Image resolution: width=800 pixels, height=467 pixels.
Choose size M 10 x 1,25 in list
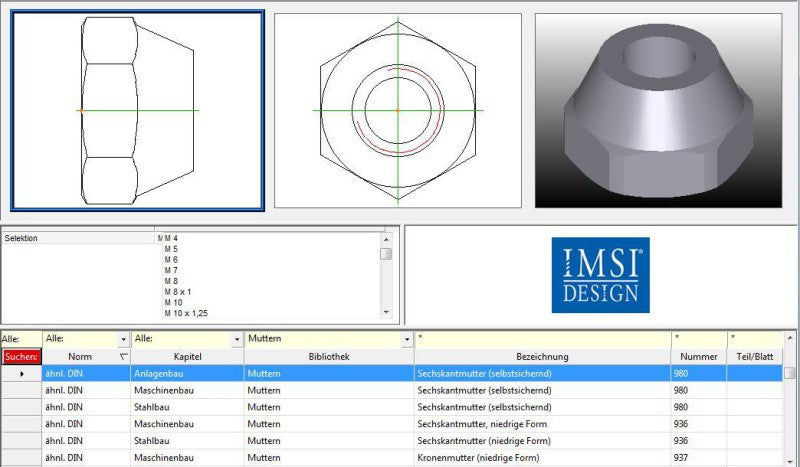point(186,313)
